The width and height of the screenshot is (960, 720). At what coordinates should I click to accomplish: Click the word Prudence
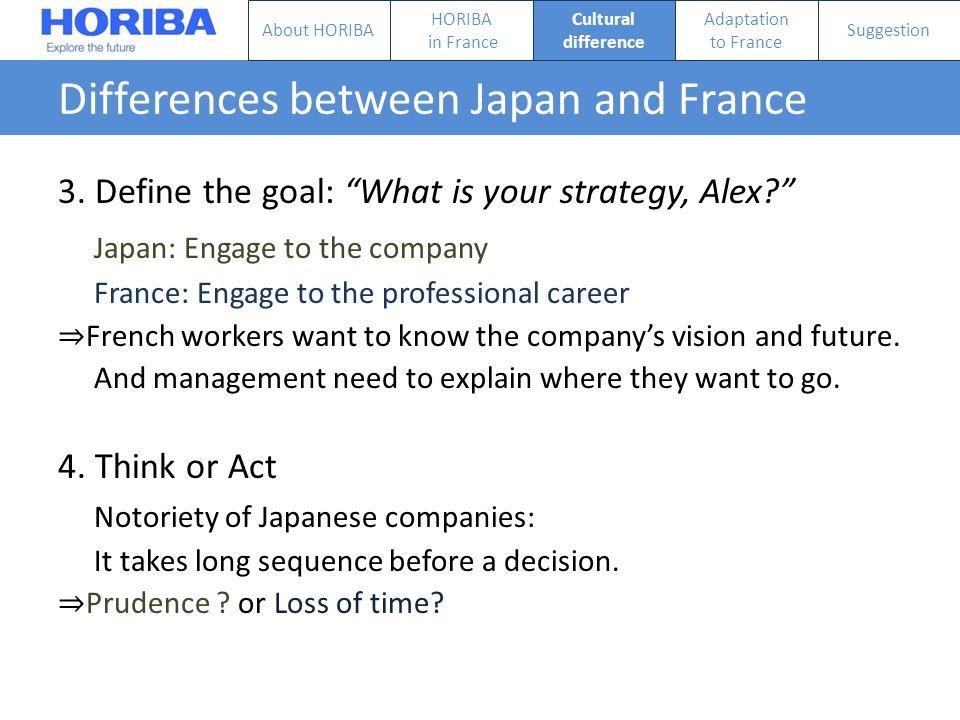pyautogui.click(x=148, y=604)
